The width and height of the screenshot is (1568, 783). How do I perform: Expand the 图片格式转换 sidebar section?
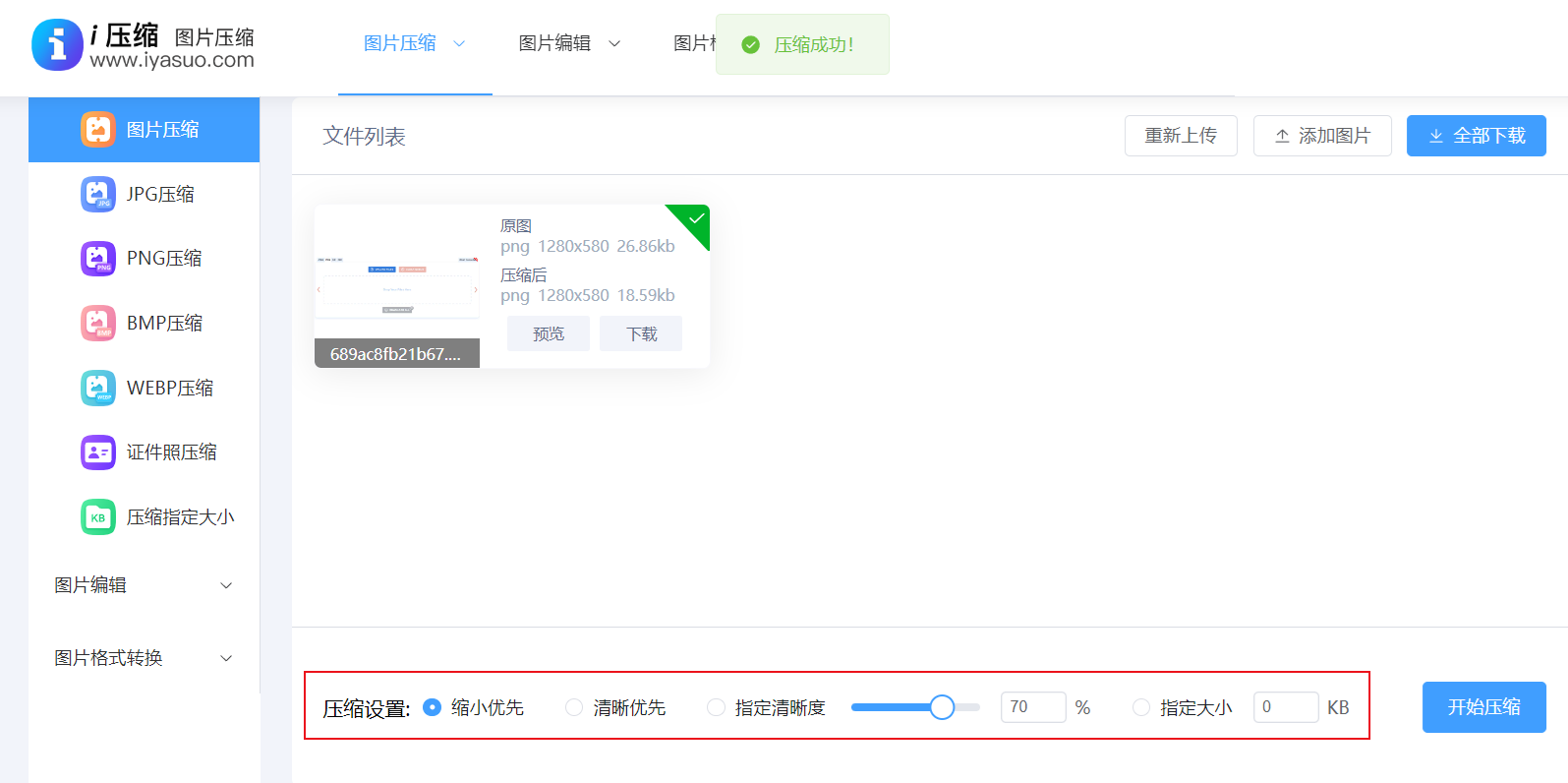point(144,658)
